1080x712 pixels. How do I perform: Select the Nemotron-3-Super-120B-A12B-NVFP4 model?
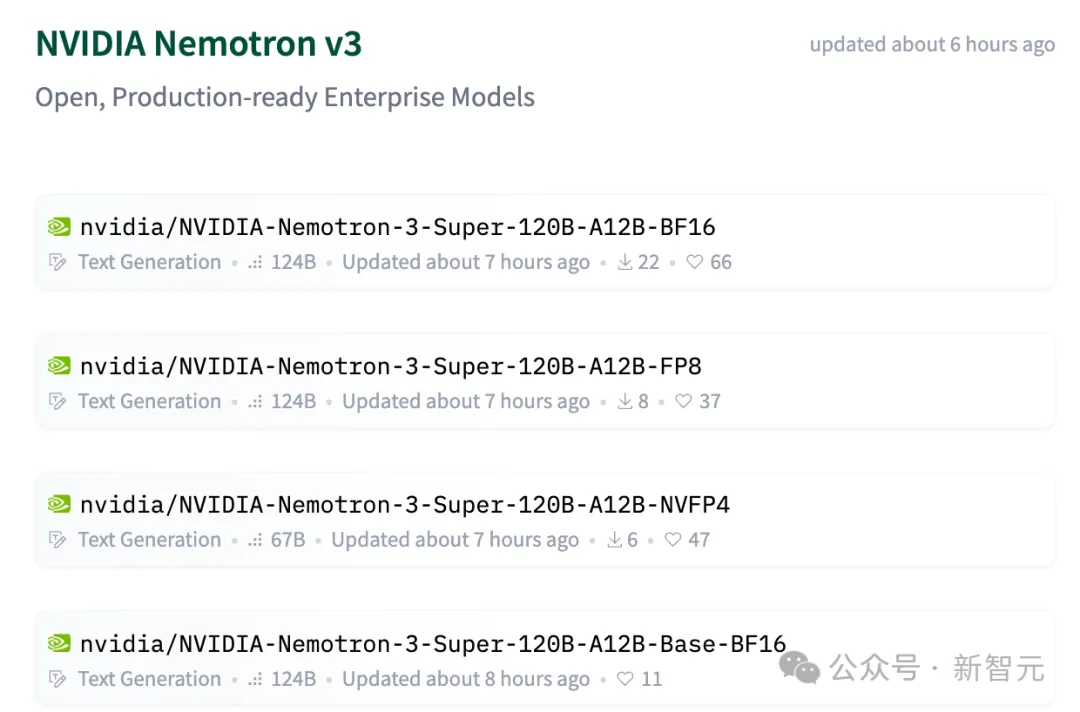[x=404, y=505]
